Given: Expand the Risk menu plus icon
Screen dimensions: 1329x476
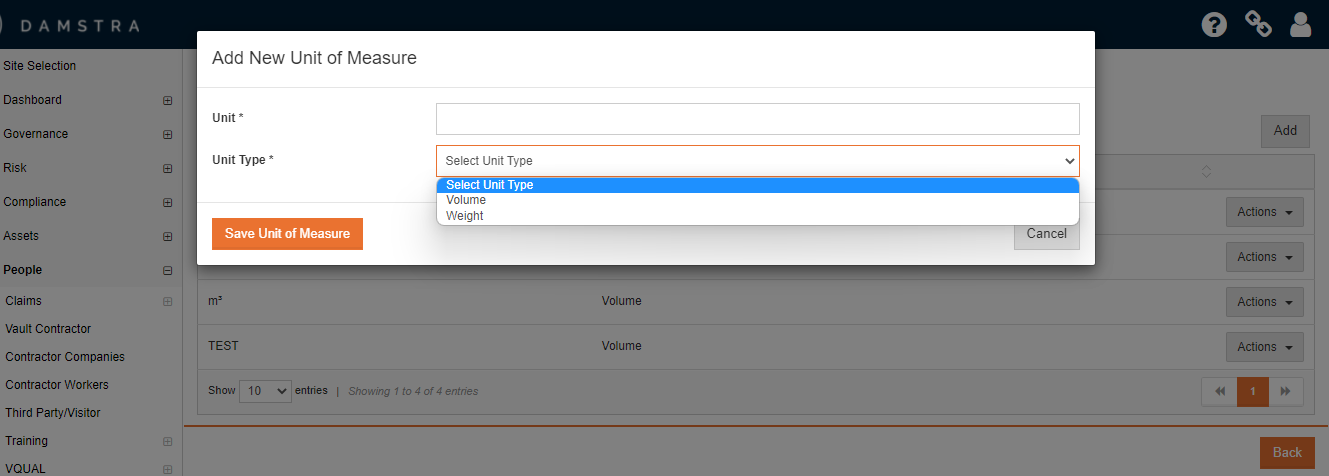Looking at the screenshot, I should point(167,168).
